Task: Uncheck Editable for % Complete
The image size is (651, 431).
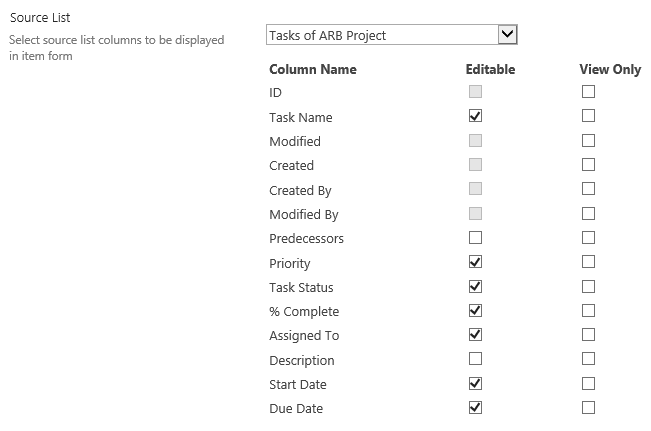Action: tap(475, 311)
